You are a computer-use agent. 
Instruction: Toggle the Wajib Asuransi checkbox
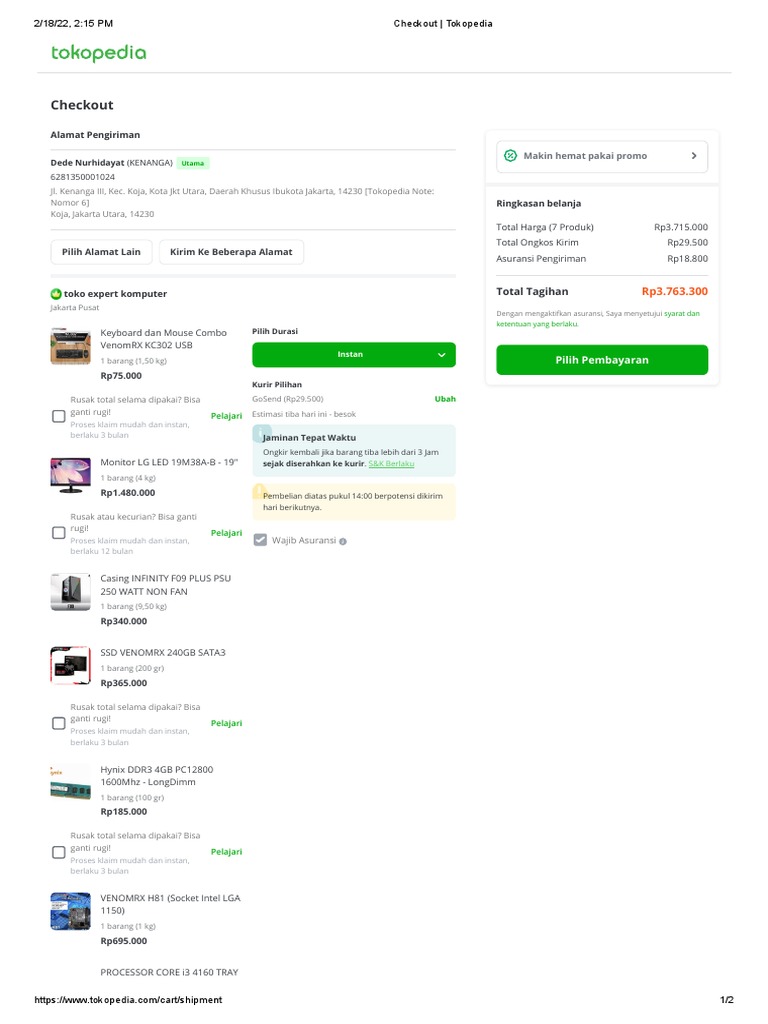(260, 540)
